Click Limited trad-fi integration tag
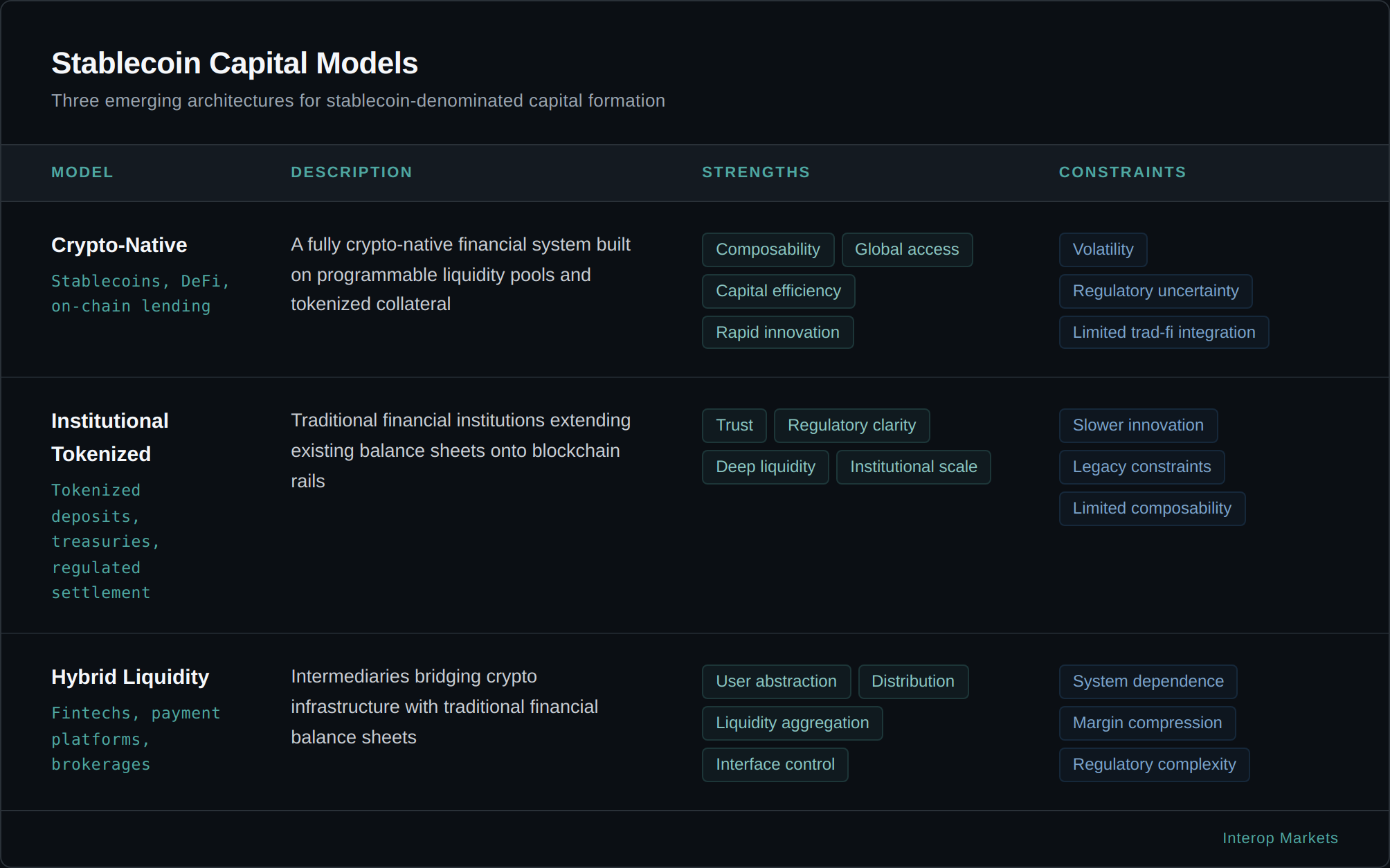 pos(1164,333)
